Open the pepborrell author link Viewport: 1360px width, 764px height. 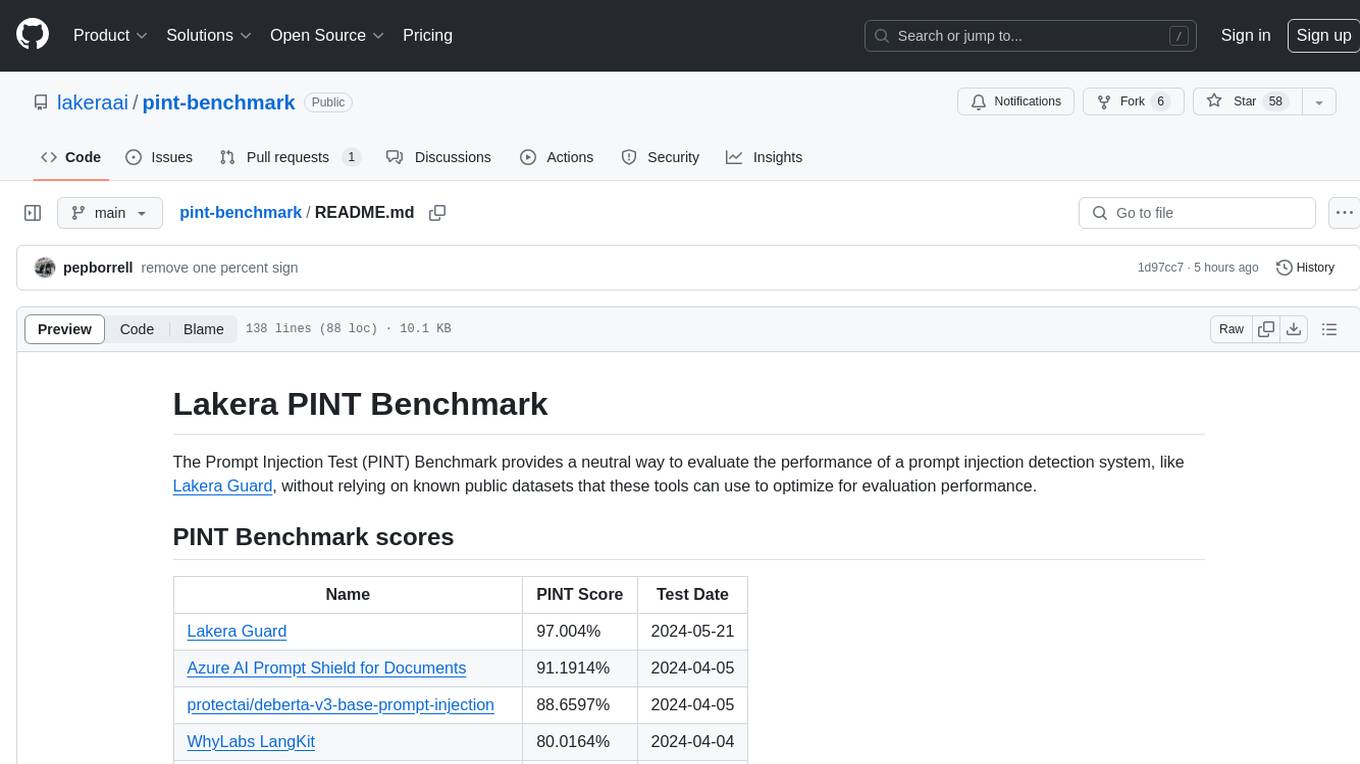[98, 267]
